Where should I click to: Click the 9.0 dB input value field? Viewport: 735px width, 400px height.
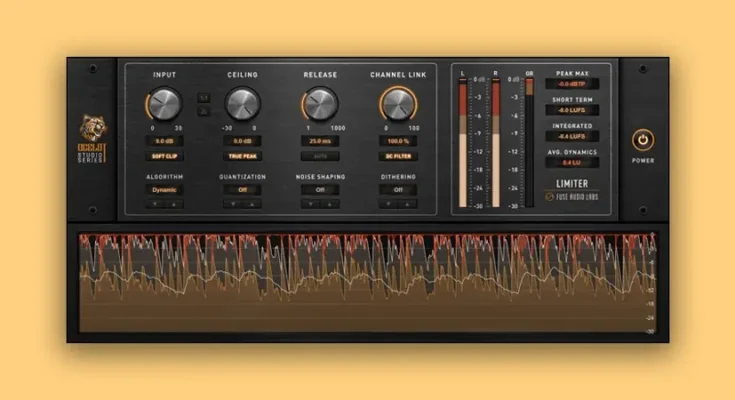click(165, 141)
